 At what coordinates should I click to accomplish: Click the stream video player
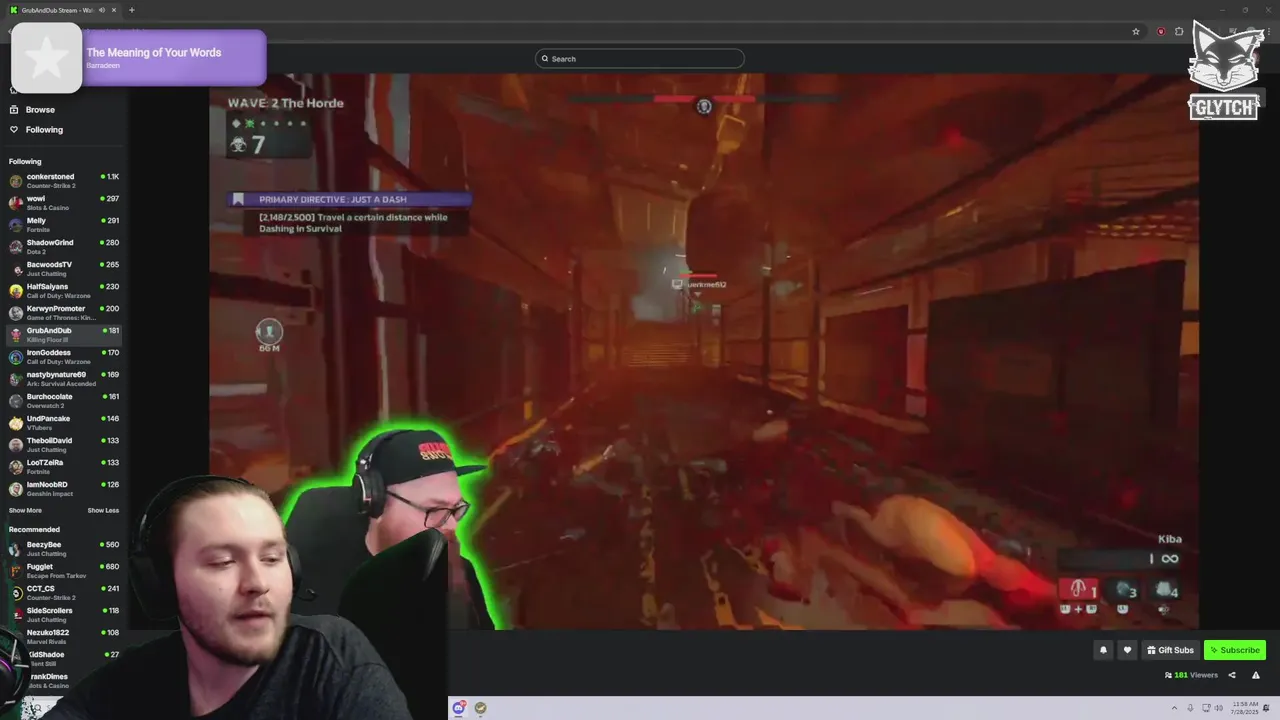coord(704,352)
